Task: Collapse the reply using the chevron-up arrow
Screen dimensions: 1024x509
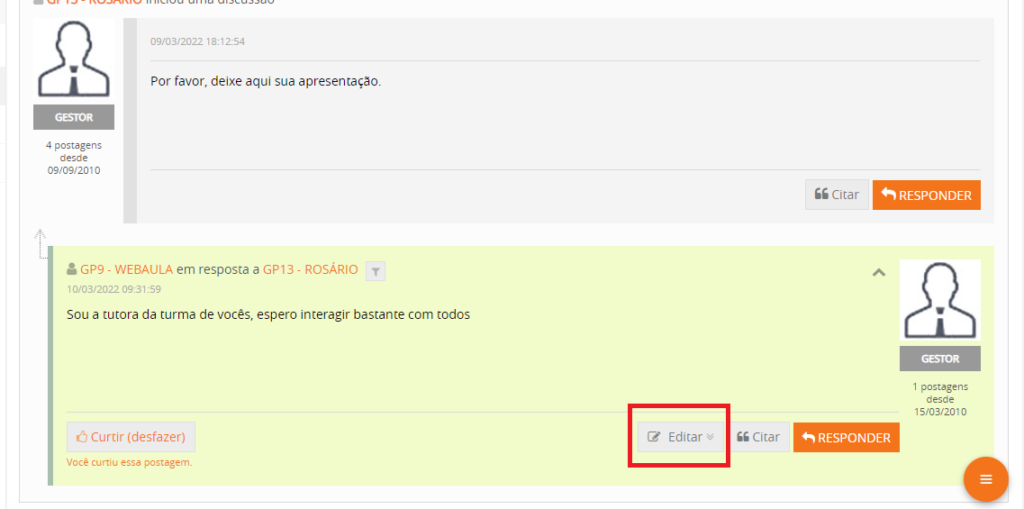Action: pos(878,272)
